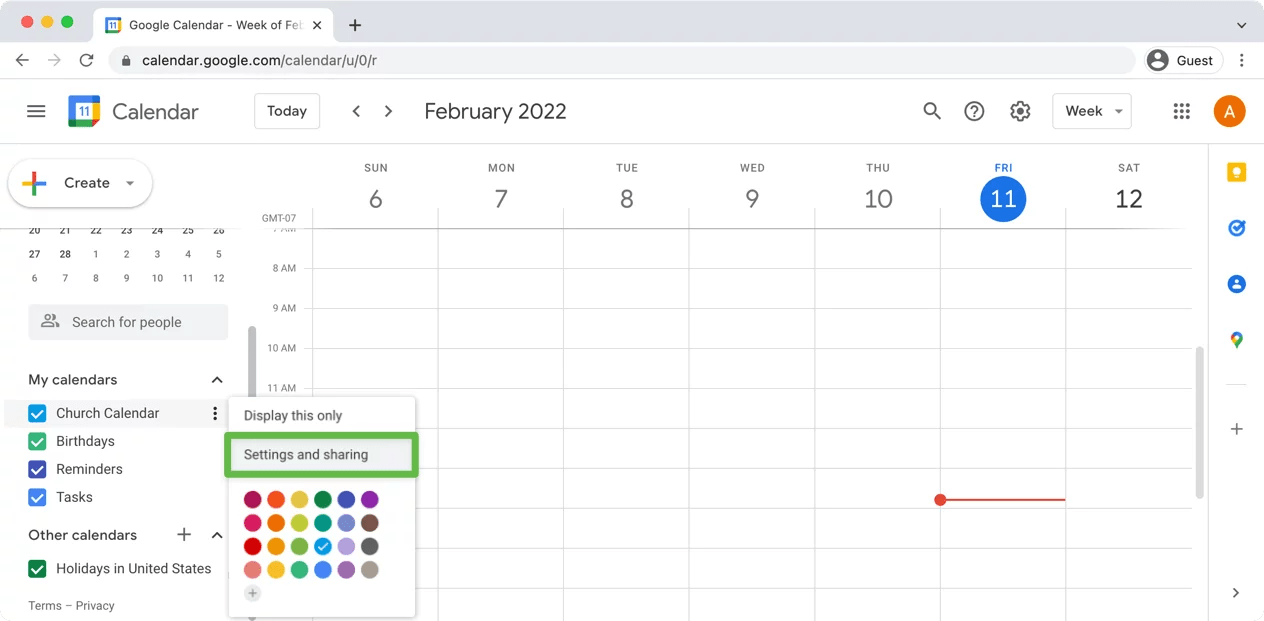Open the Google apps grid icon
This screenshot has height=621, width=1264.
[1181, 111]
